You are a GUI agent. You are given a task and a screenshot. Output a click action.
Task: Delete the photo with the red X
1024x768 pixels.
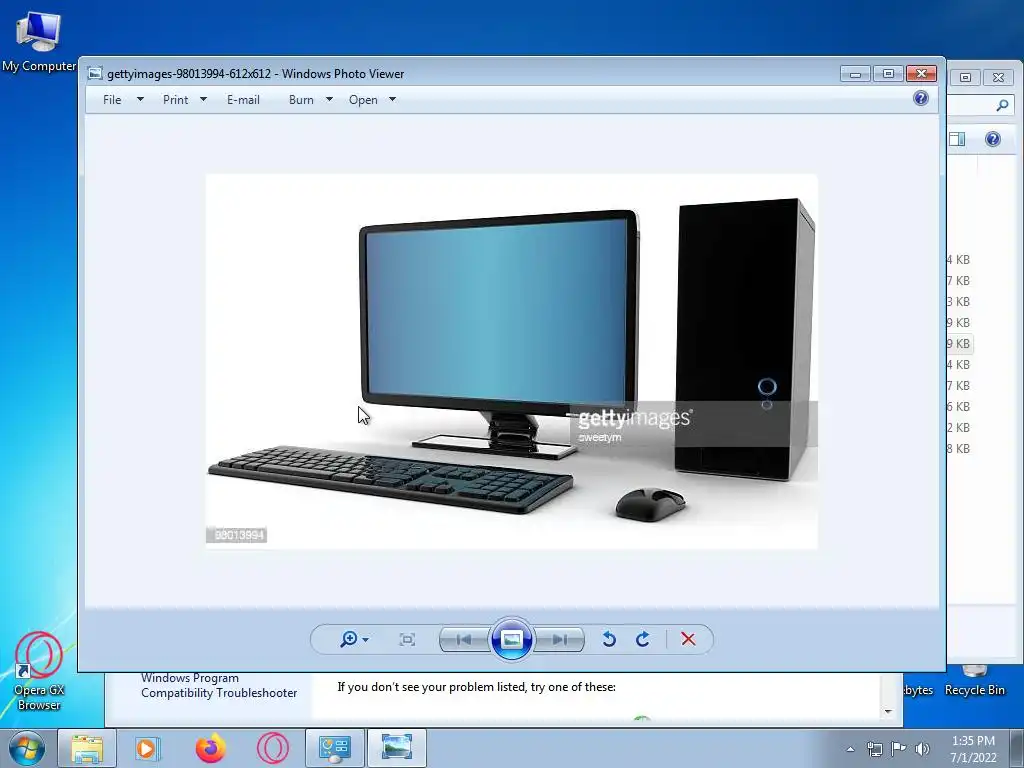(x=688, y=639)
